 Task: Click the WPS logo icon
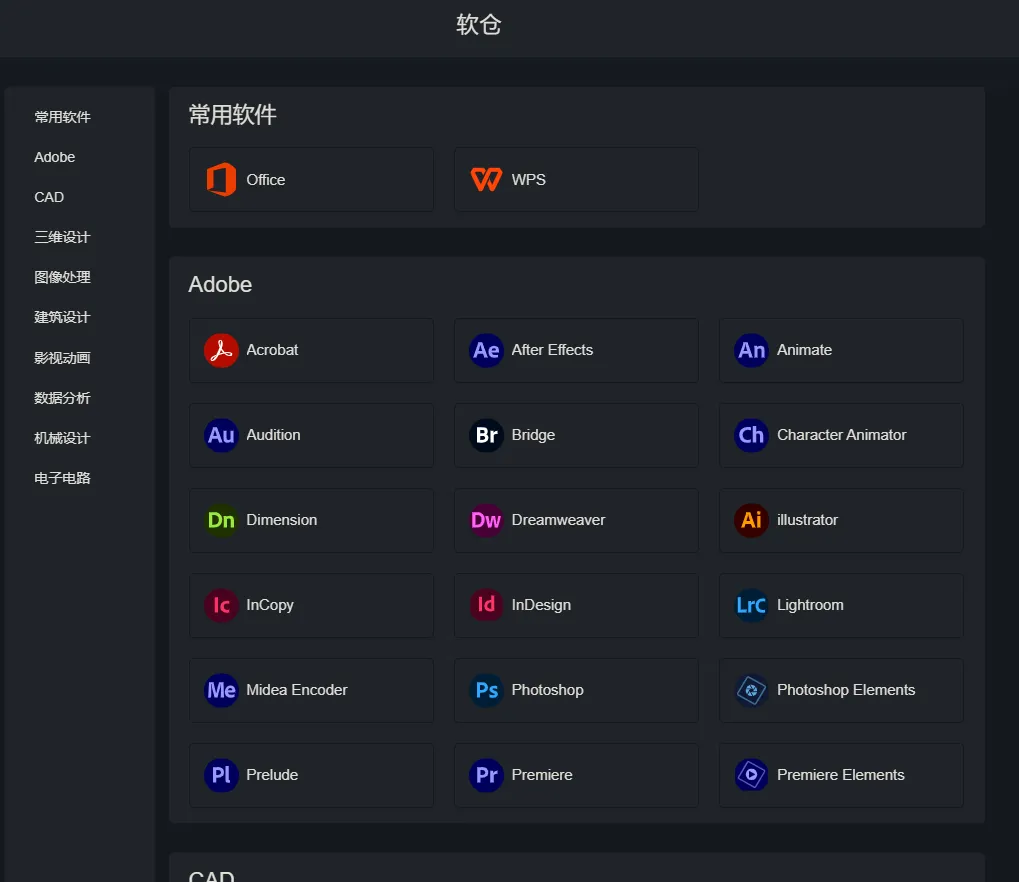tap(486, 179)
